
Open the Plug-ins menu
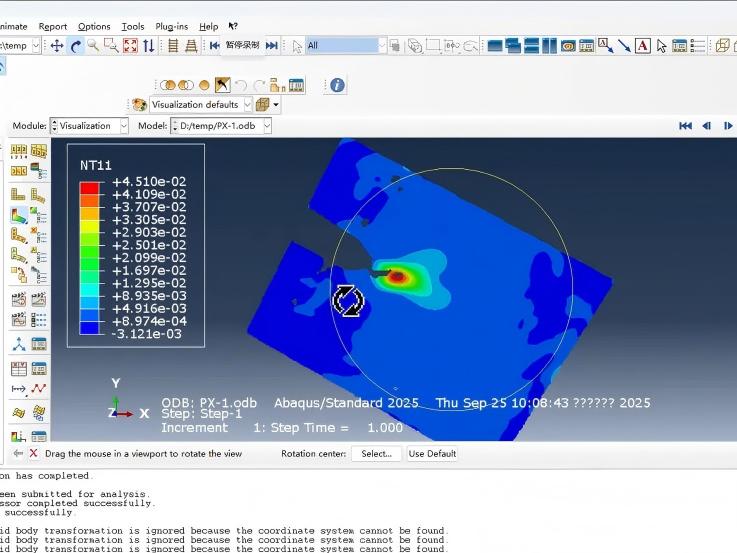(171, 27)
